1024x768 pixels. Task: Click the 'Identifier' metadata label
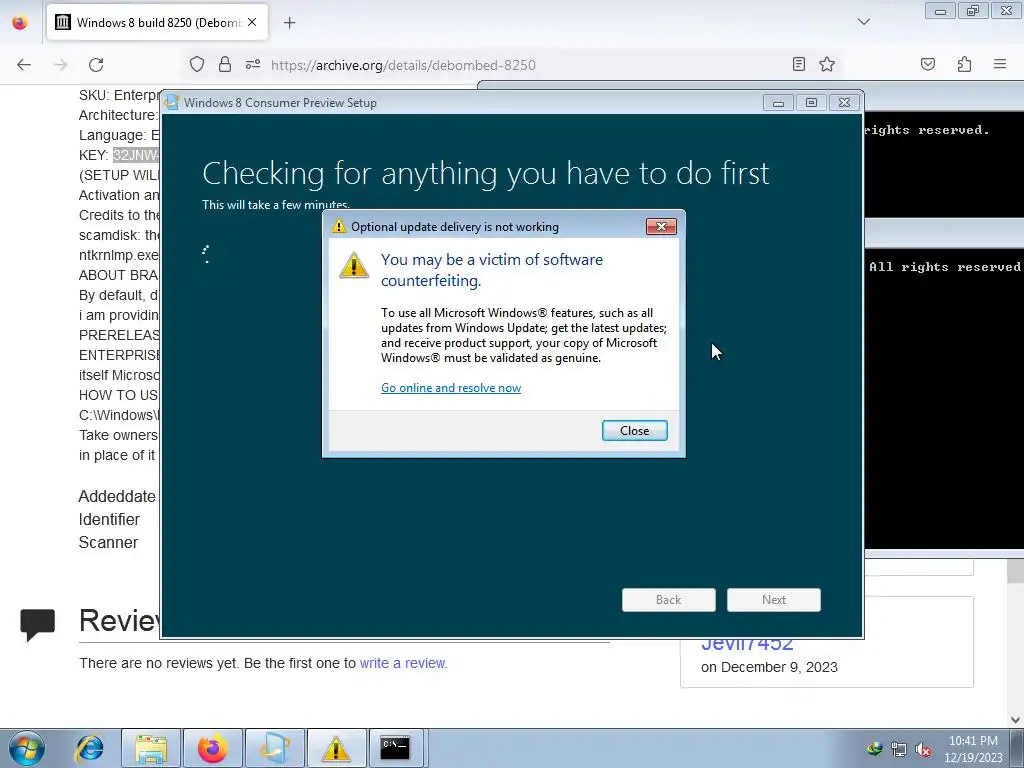click(109, 519)
